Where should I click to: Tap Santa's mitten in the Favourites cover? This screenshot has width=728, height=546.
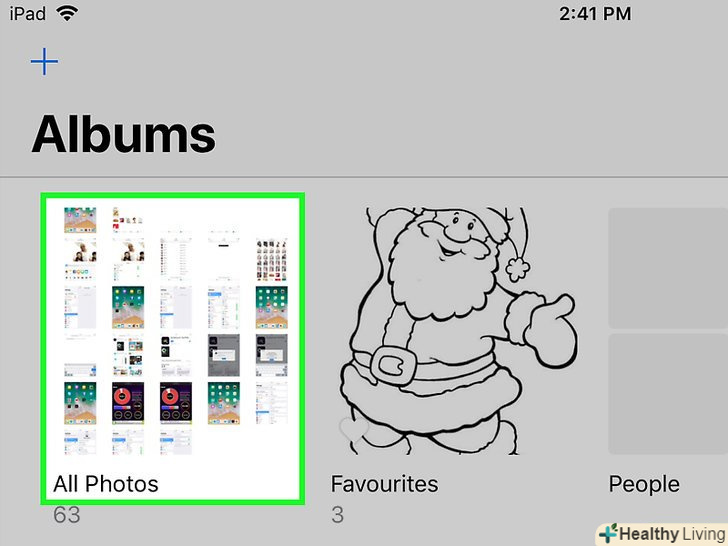[x=552, y=331]
